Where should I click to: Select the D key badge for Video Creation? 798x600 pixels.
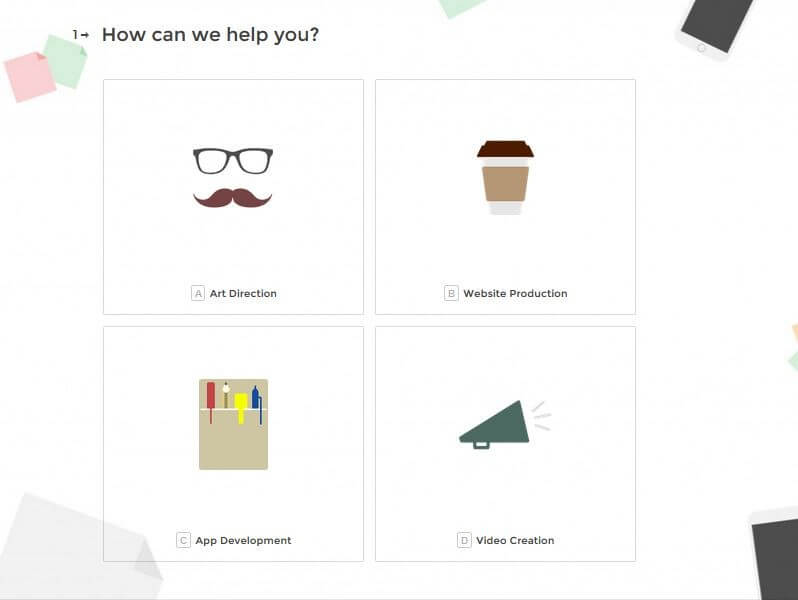click(464, 540)
